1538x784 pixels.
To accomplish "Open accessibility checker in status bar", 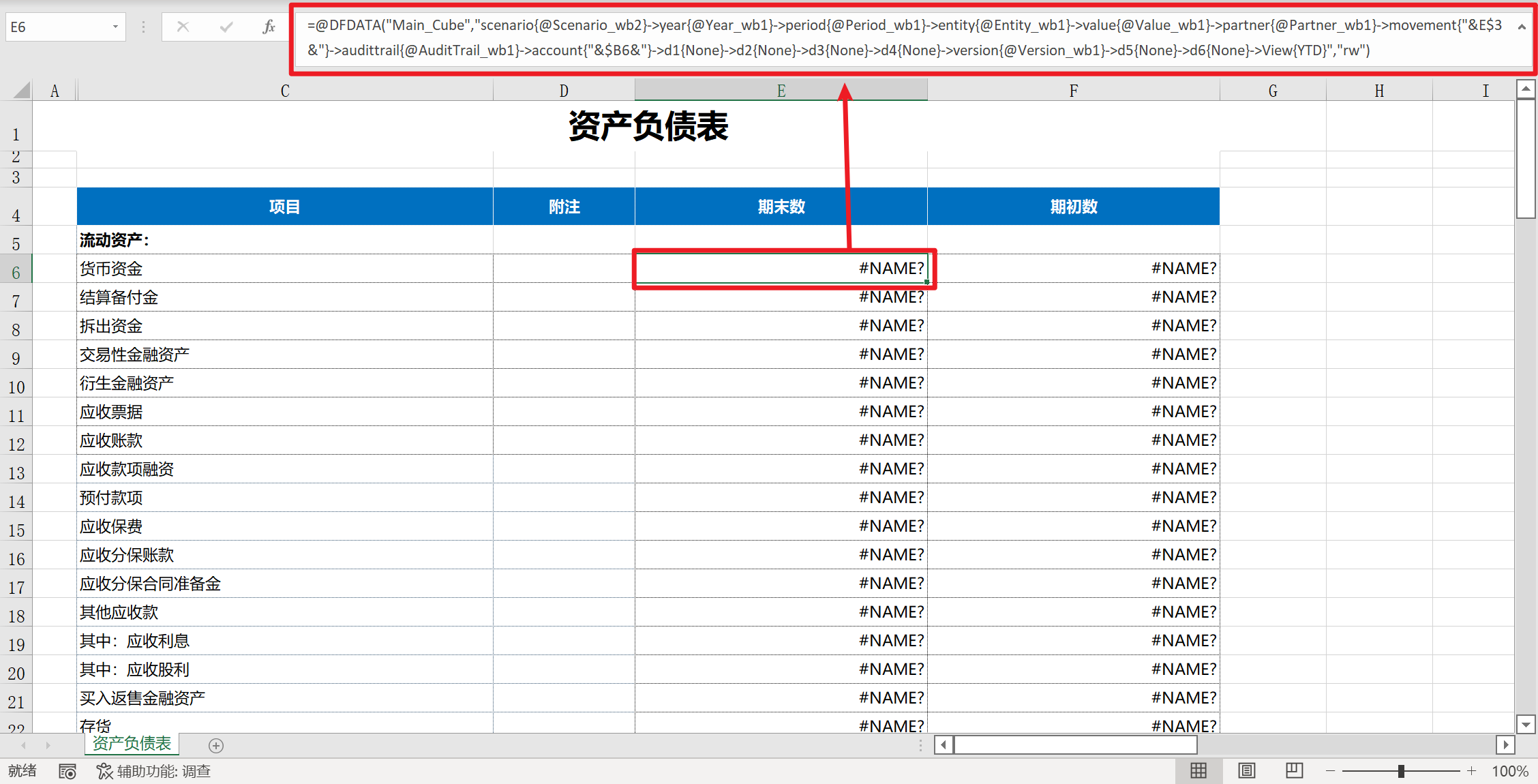I will (154, 771).
